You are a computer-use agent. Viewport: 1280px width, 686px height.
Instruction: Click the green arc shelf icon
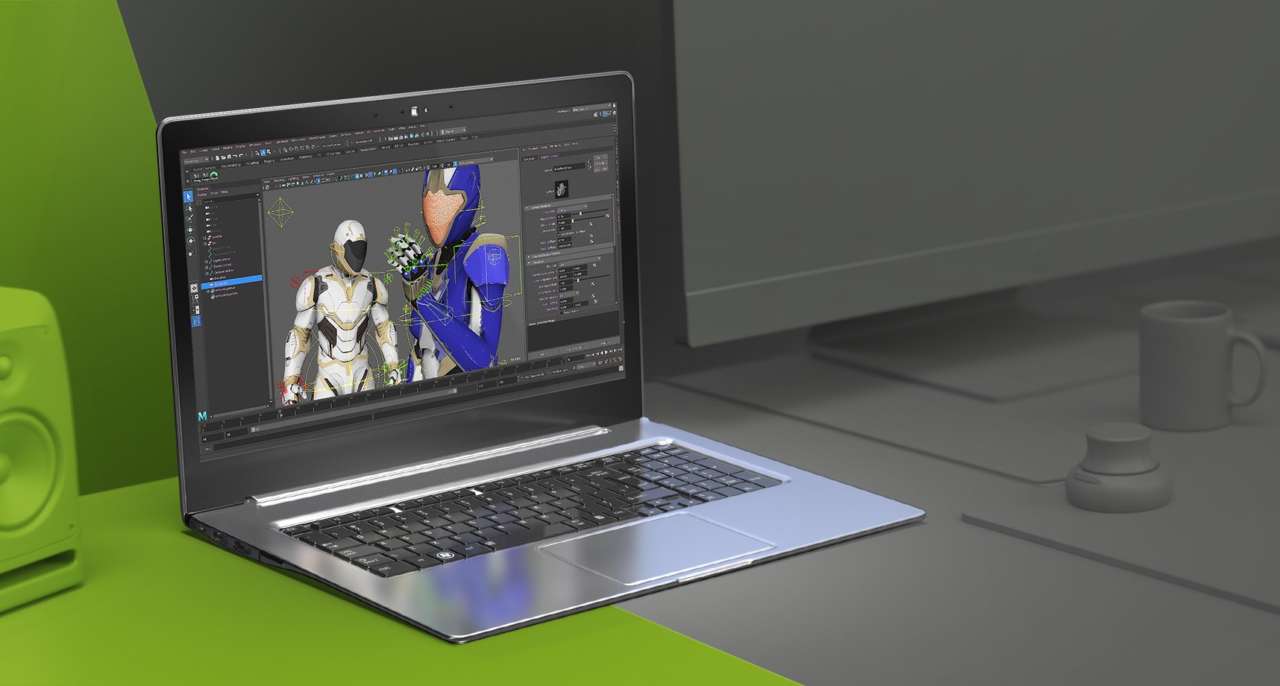[213, 174]
